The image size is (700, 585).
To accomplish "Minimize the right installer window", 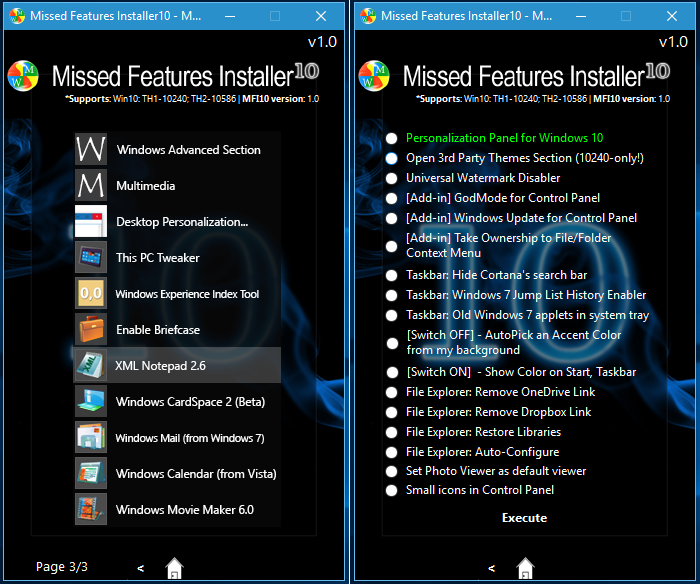I will coord(581,17).
